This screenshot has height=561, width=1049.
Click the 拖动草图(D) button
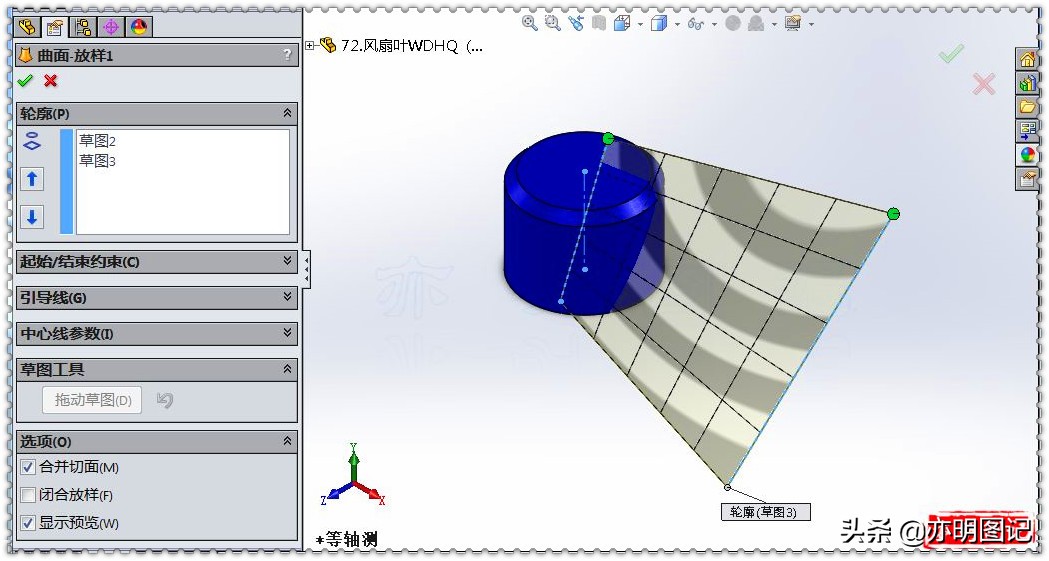pyautogui.click(x=92, y=400)
